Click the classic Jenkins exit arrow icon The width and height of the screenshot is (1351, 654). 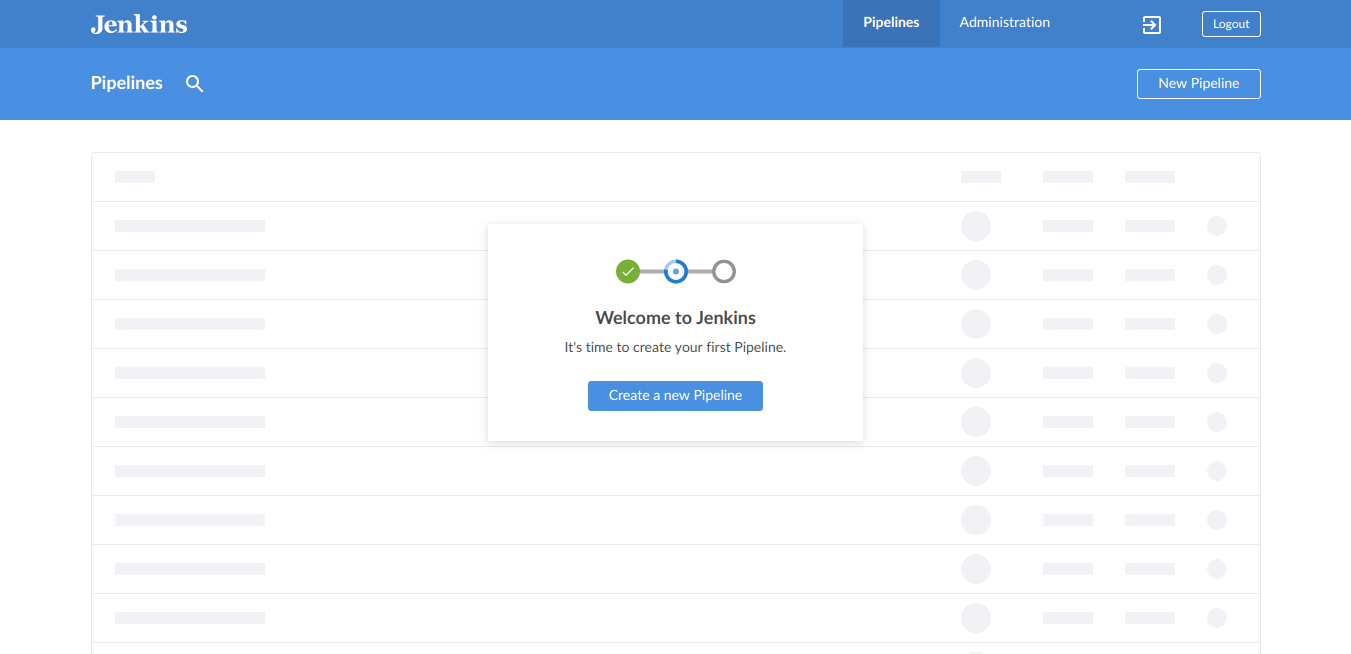coord(1152,25)
